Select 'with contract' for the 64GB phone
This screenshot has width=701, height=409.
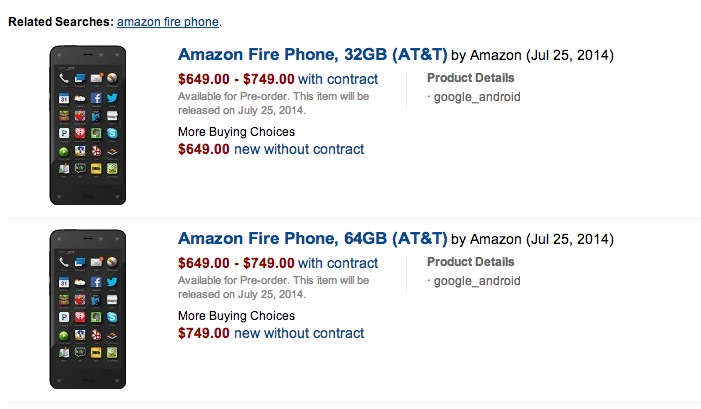click(x=339, y=263)
